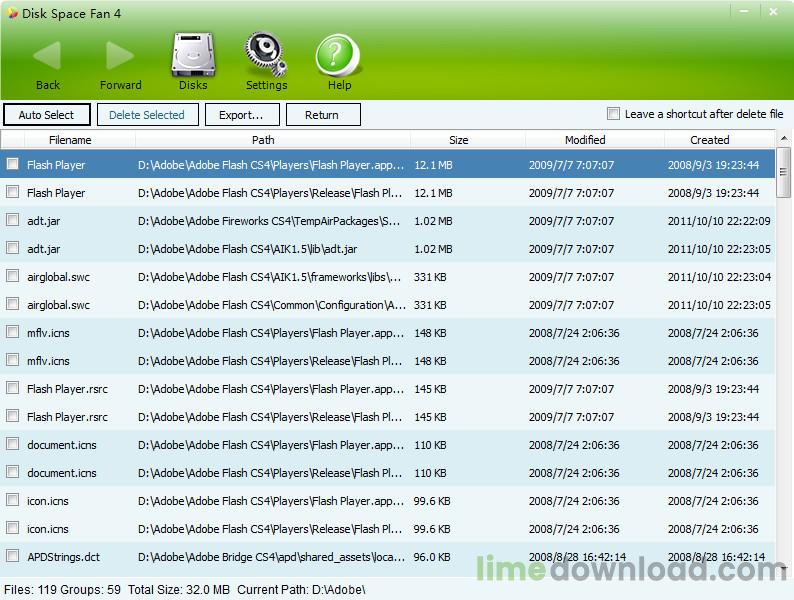Check the first mflv.icns row checkbox

click(13, 332)
